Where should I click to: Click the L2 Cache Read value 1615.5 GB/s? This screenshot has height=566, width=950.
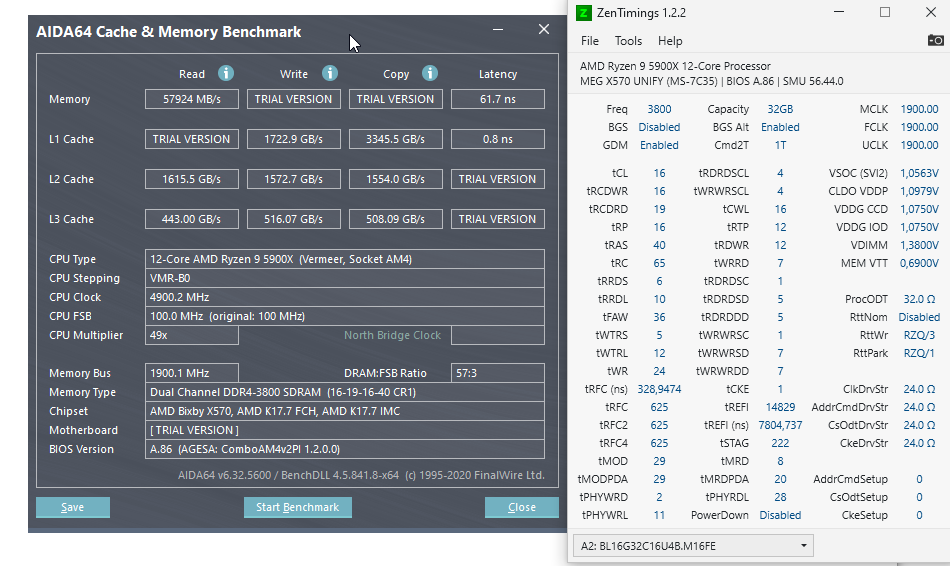(191, 179)
